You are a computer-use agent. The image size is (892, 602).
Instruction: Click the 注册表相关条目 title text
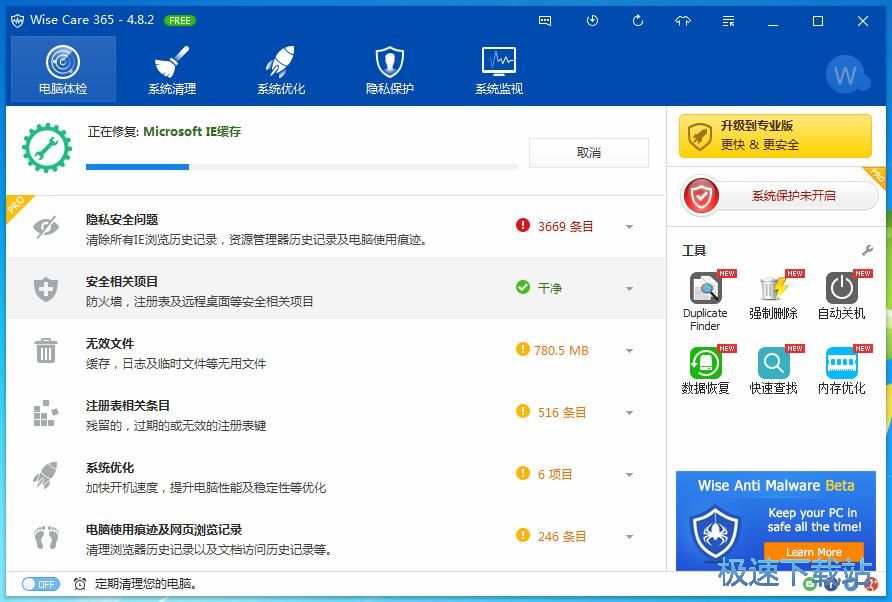click(x=128, y=406)
